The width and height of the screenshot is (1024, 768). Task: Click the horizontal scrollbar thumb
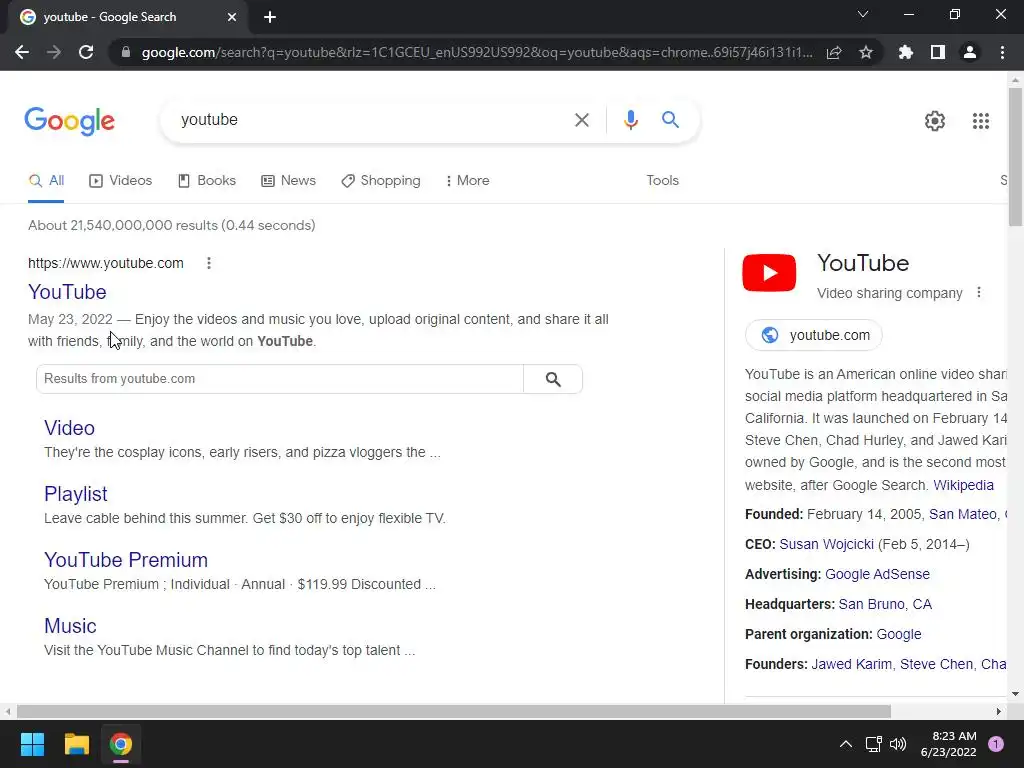(x=454, y=711)
